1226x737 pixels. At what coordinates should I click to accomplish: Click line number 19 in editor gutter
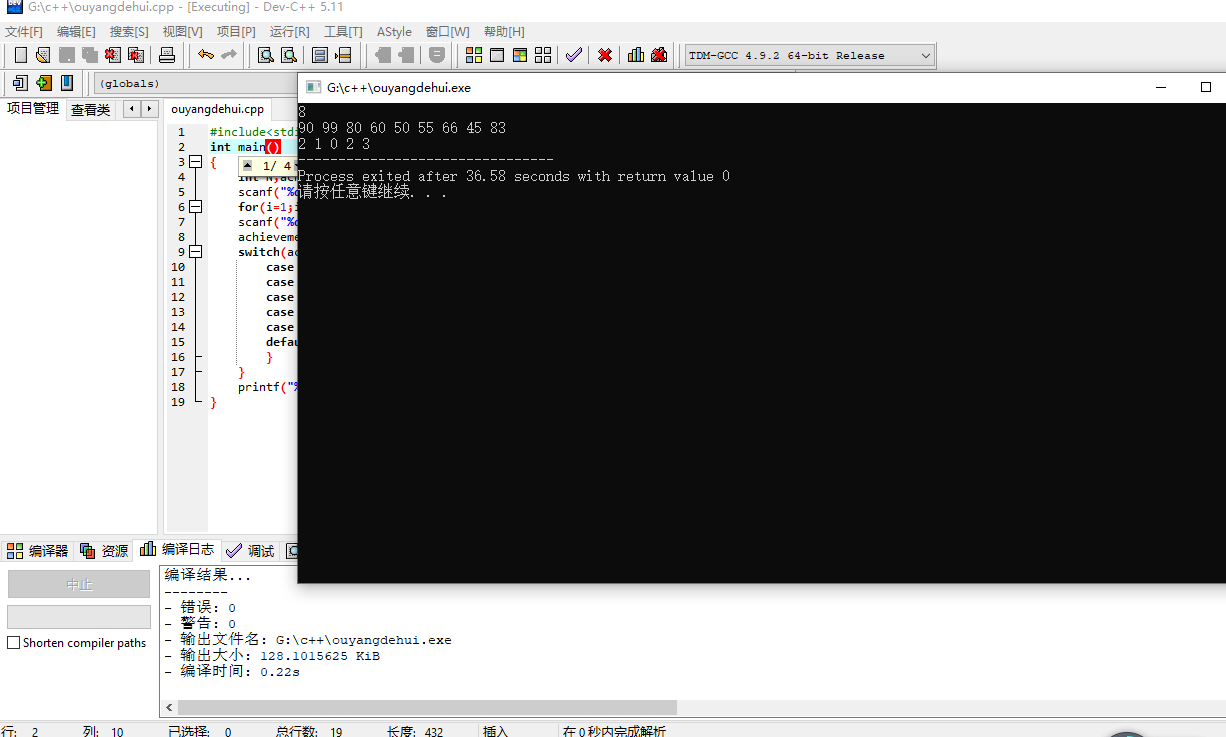[178, 402]
